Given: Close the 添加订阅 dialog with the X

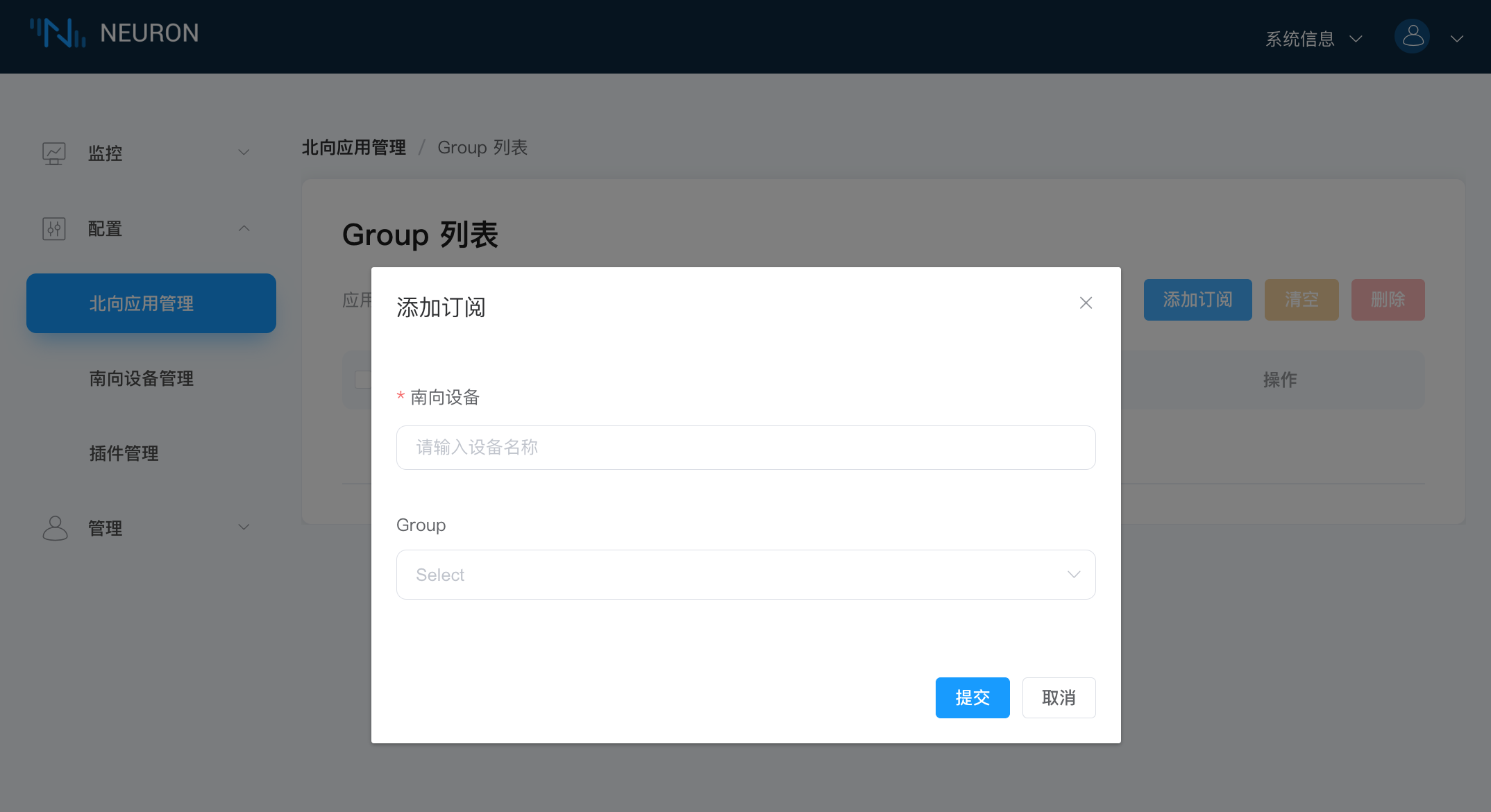Looking at the screenshot, I should coord(1086,303).
